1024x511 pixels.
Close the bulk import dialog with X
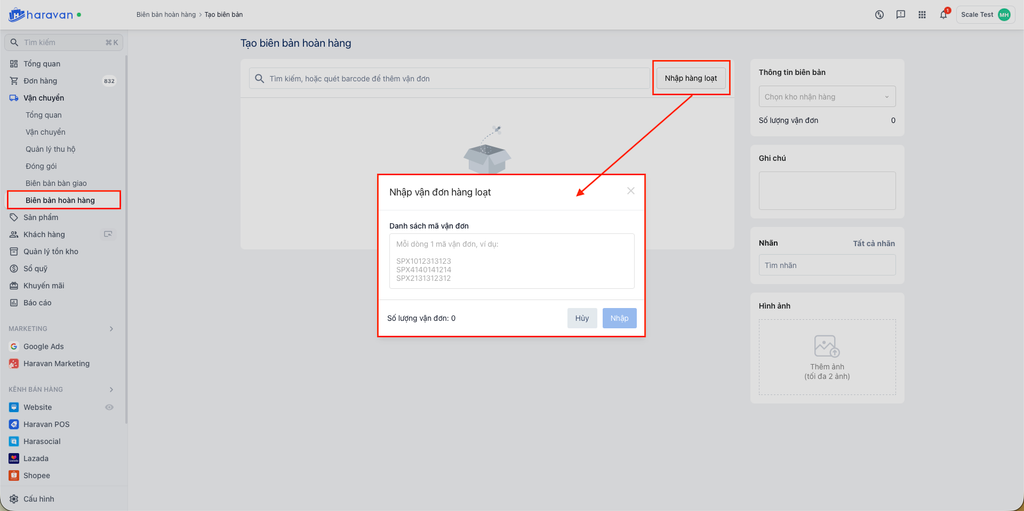coord(630,191)
